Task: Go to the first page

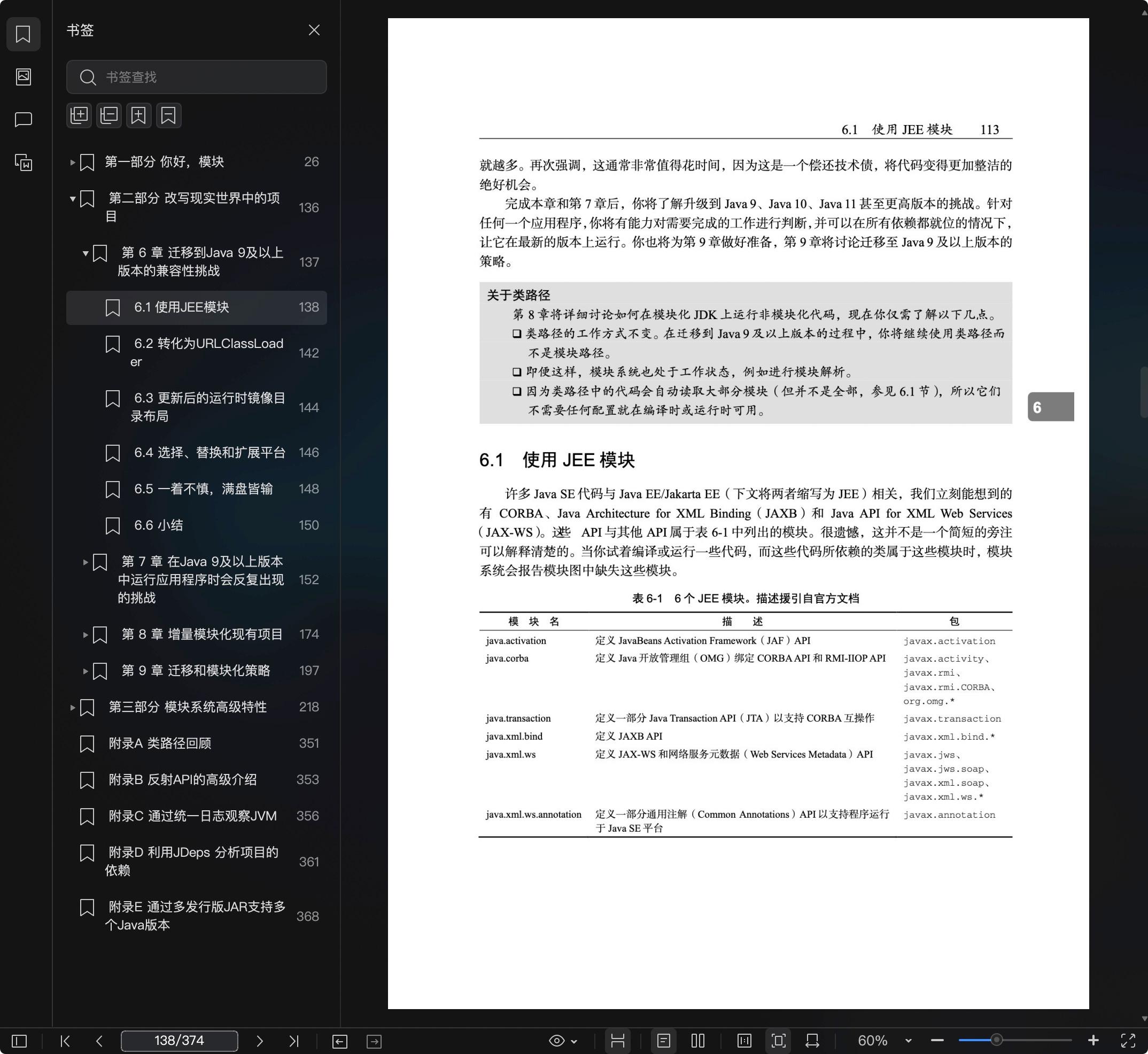Action: [65, 1041]
